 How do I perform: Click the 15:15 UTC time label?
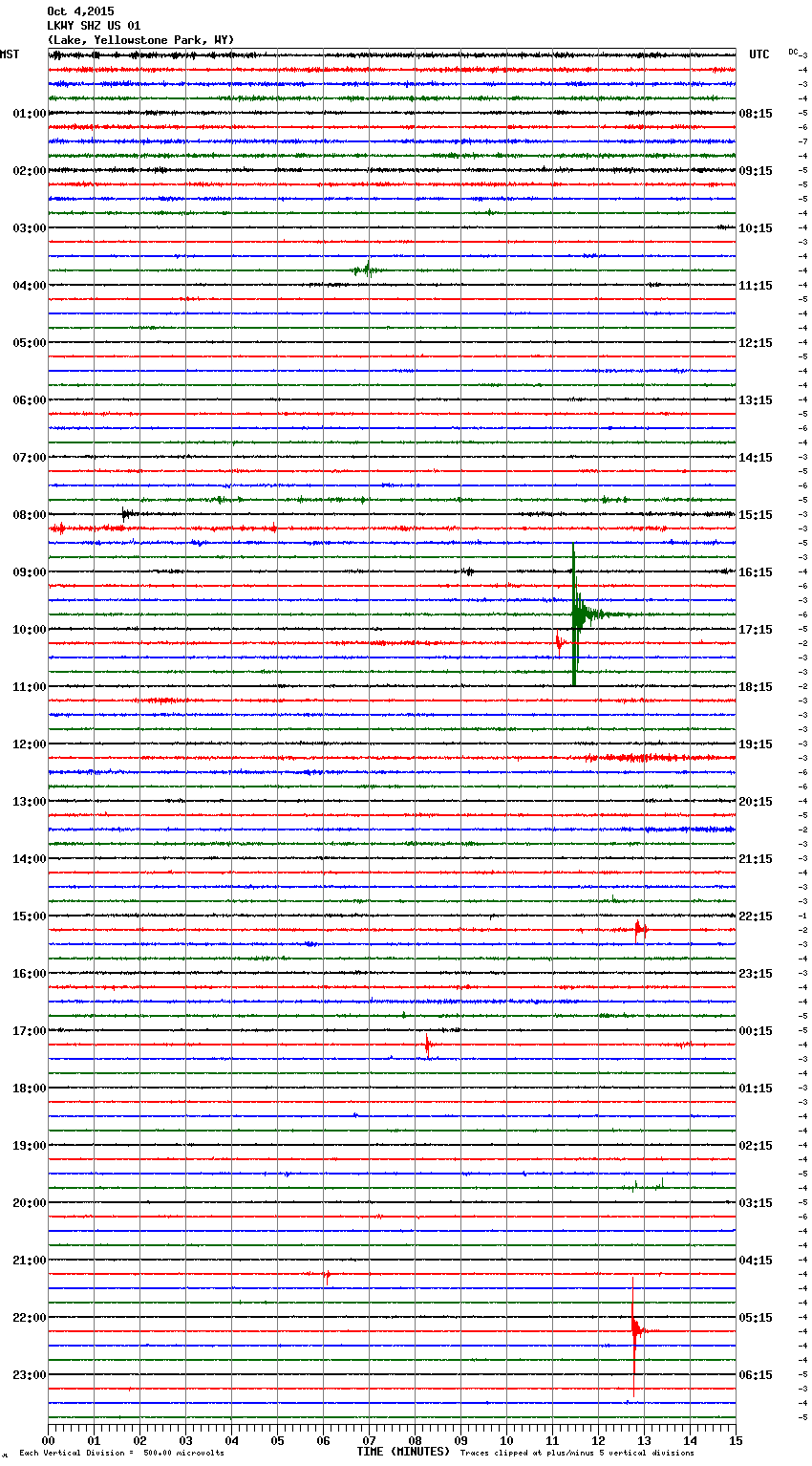tap(756, 515)
